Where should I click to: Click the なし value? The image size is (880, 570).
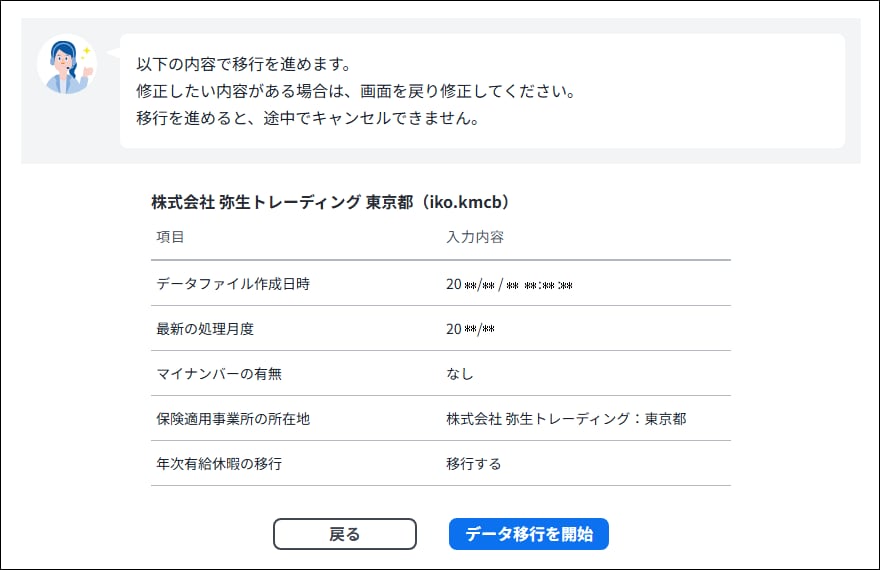click(x=460, y=374)
